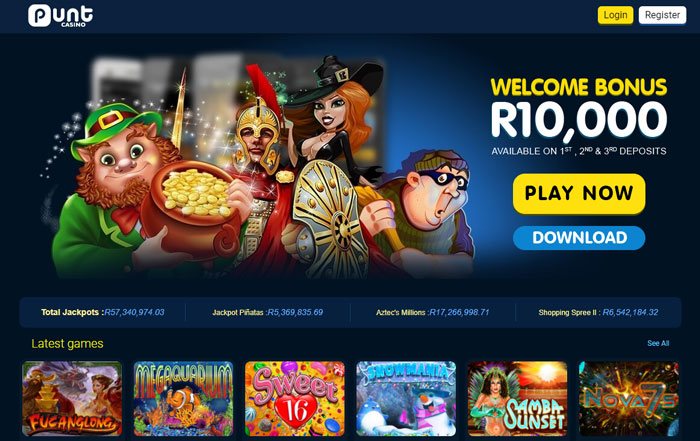Click the Punt Casino logo

click(x=61, y=16)
